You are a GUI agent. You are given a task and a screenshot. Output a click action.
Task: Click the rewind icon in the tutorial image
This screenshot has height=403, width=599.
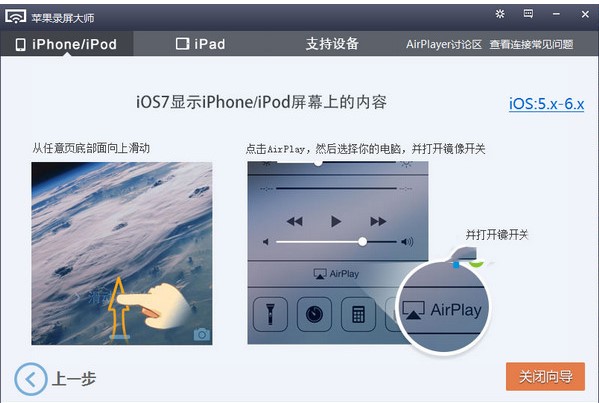coord(295,221)
